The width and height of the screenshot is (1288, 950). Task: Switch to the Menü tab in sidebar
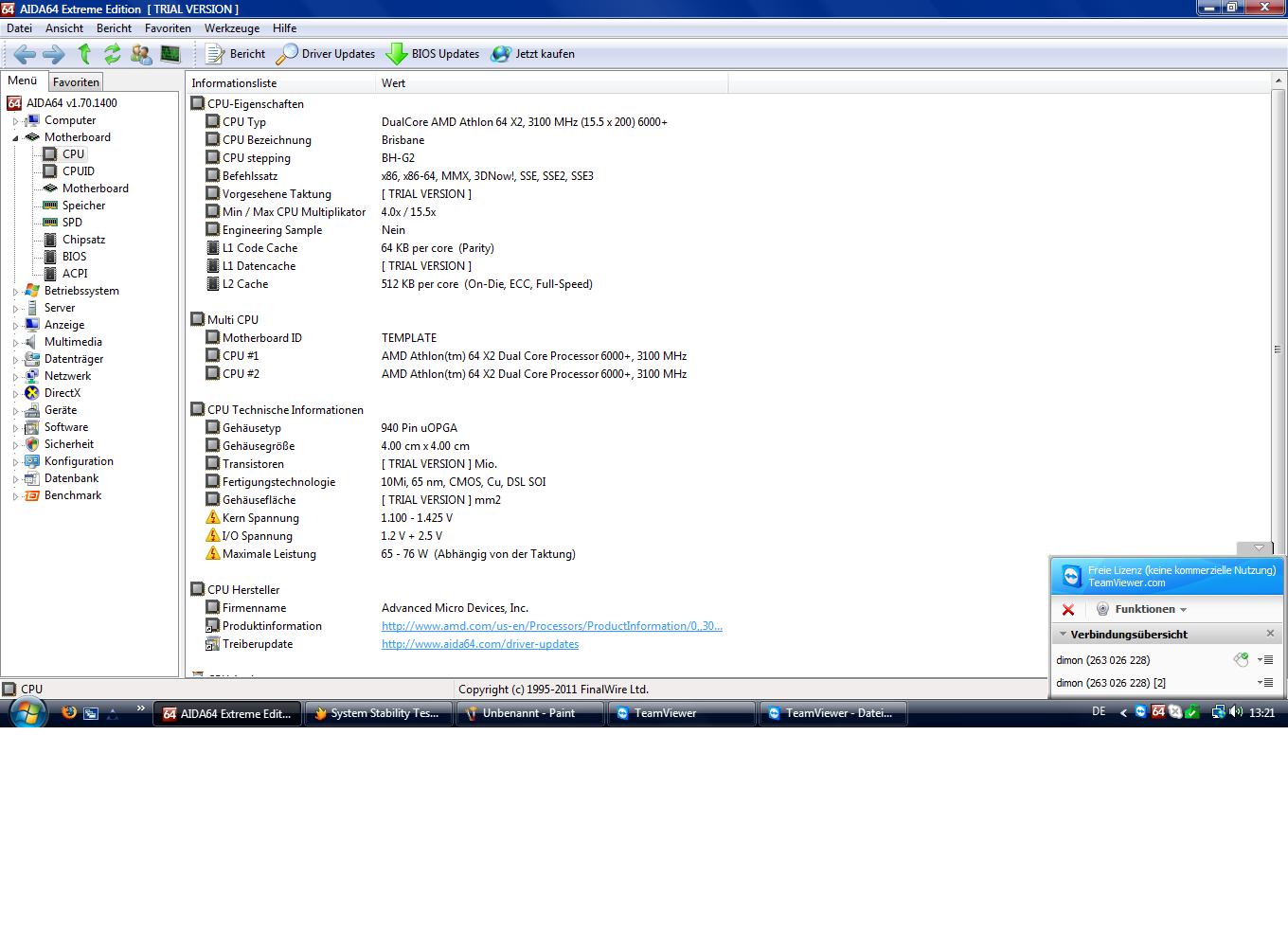(x=23, y=81)
